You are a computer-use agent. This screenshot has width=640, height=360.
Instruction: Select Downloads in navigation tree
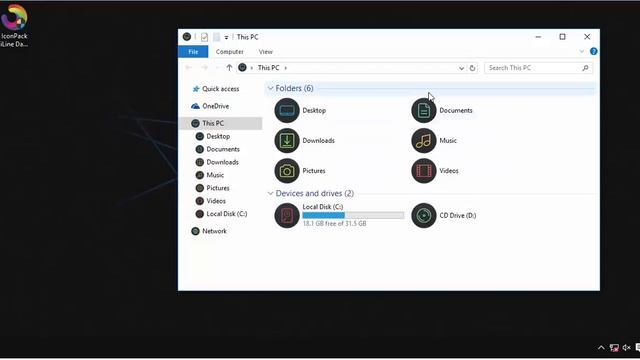click(x=222, y=162)
